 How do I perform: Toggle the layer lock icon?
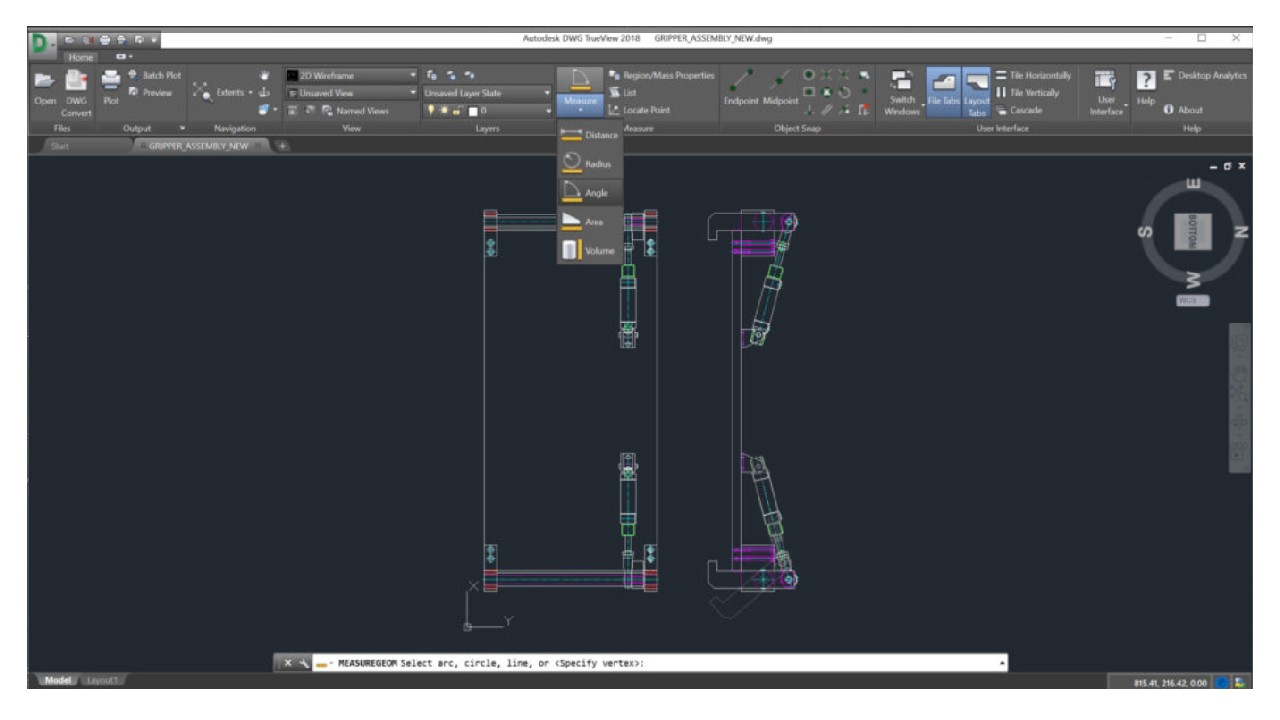(x=455, y=110)
